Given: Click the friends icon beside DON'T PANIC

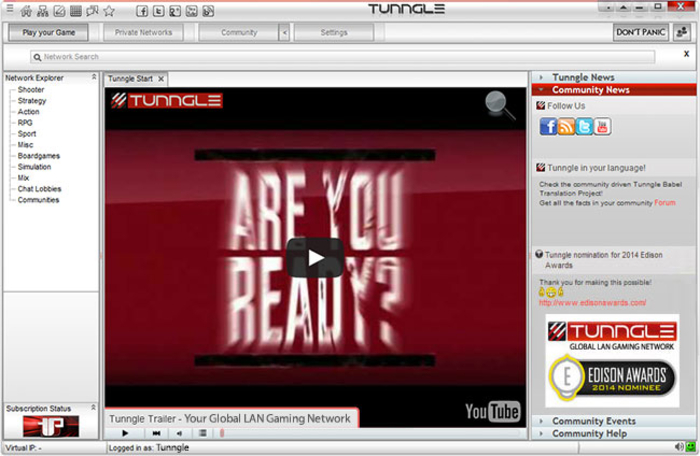Looking at the screenshot, I should coord(682,32).
